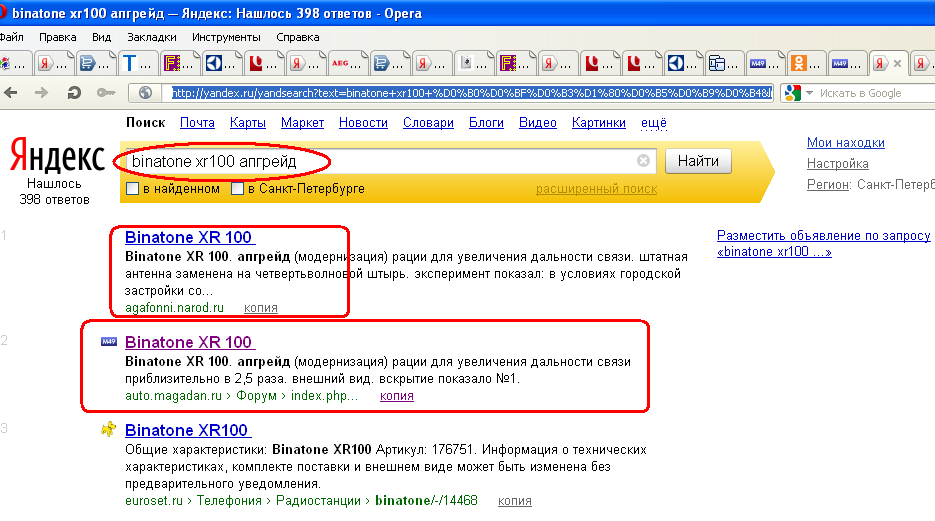
Task: Click the key-shaped password wand icon
Action: (104, 93)
